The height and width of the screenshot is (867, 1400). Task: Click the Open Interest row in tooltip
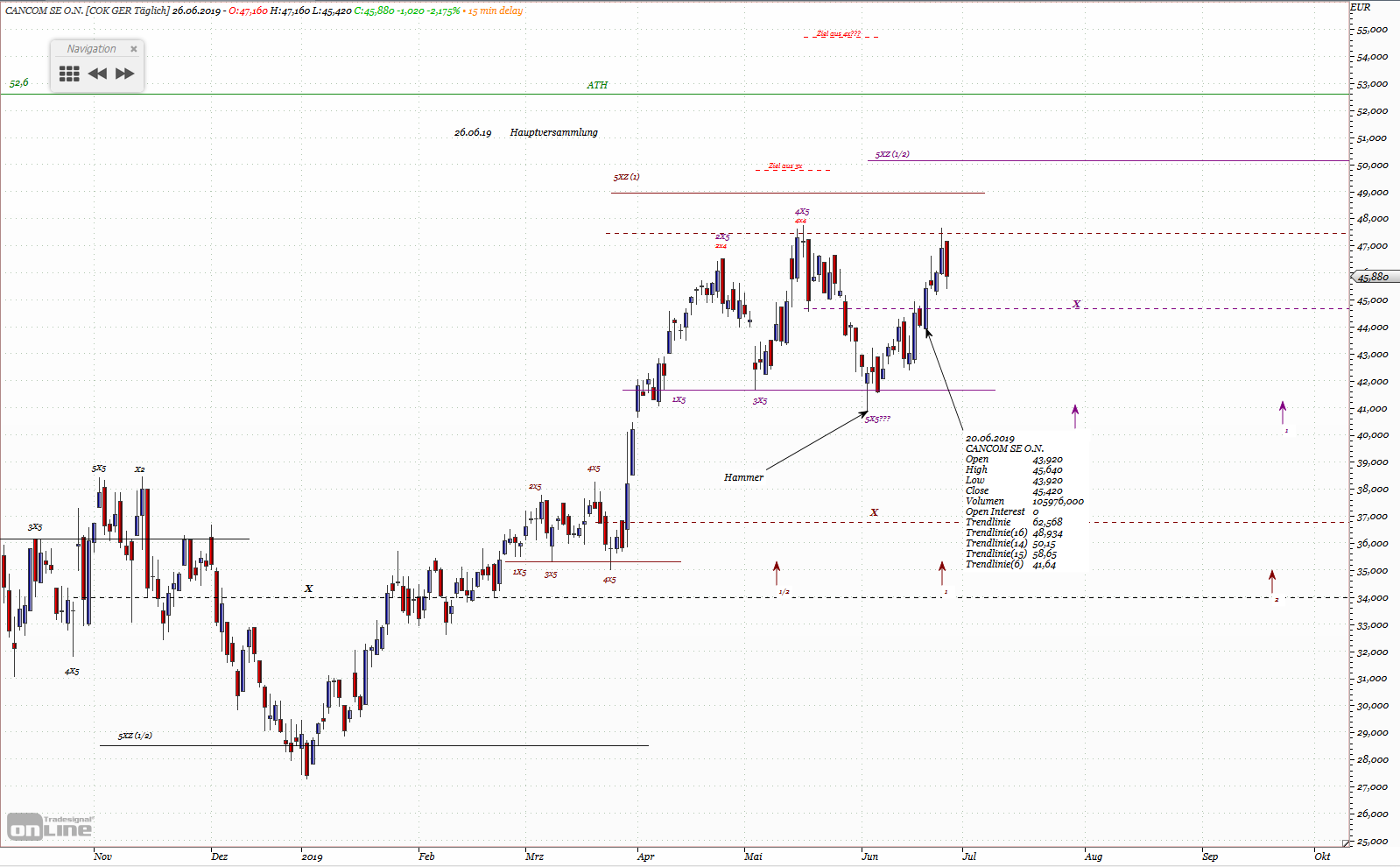1003,511
